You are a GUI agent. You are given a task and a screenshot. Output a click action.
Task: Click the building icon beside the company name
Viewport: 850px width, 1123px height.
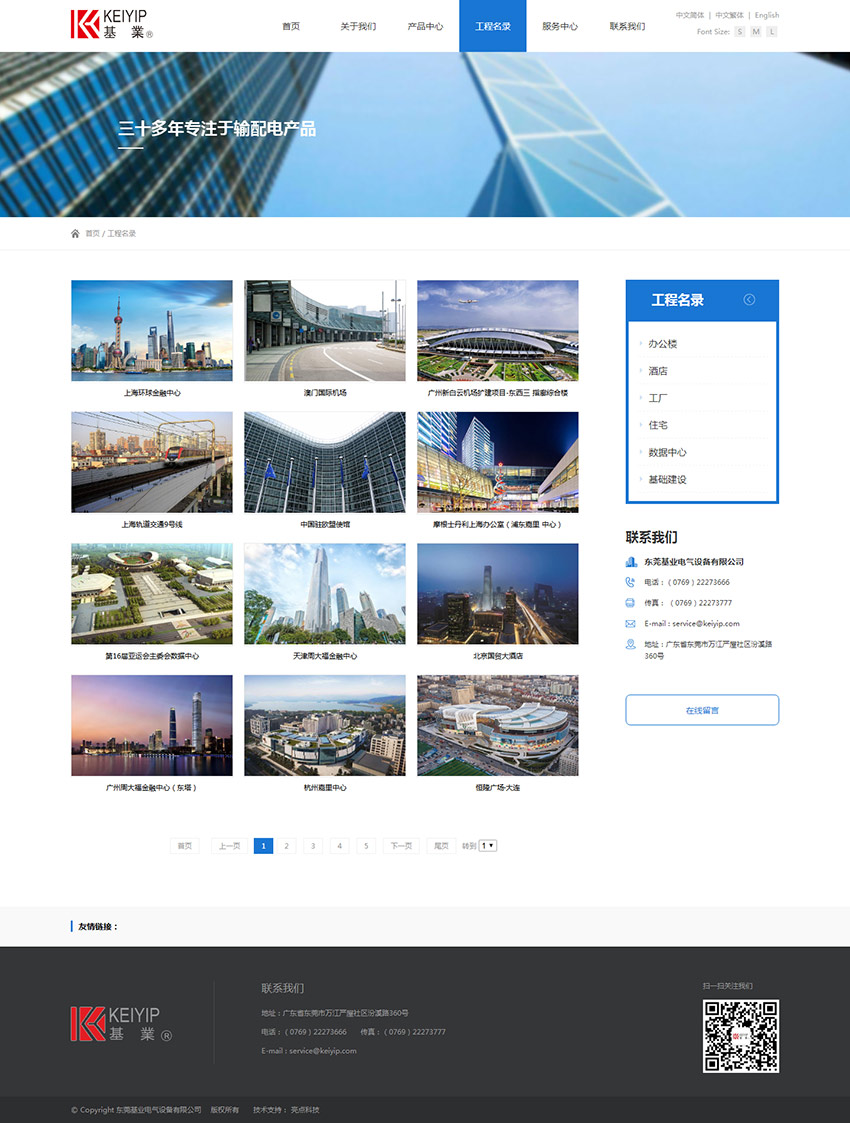click(x=630, y=562)
